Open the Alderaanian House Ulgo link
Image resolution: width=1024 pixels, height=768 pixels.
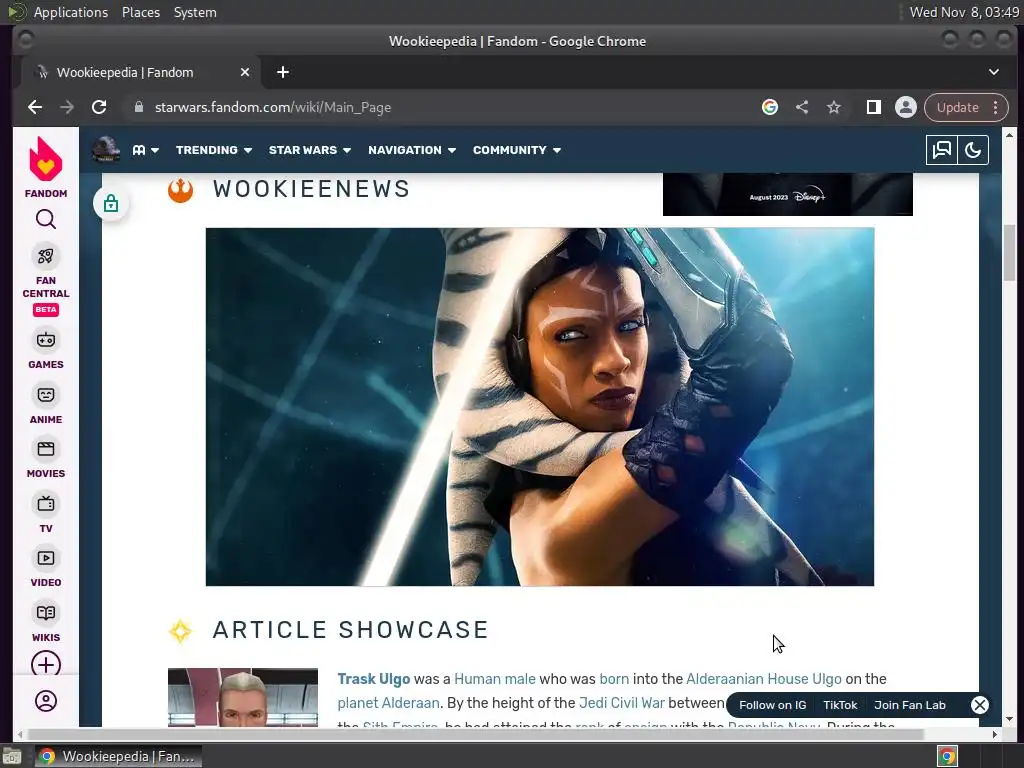coord(763,679)
